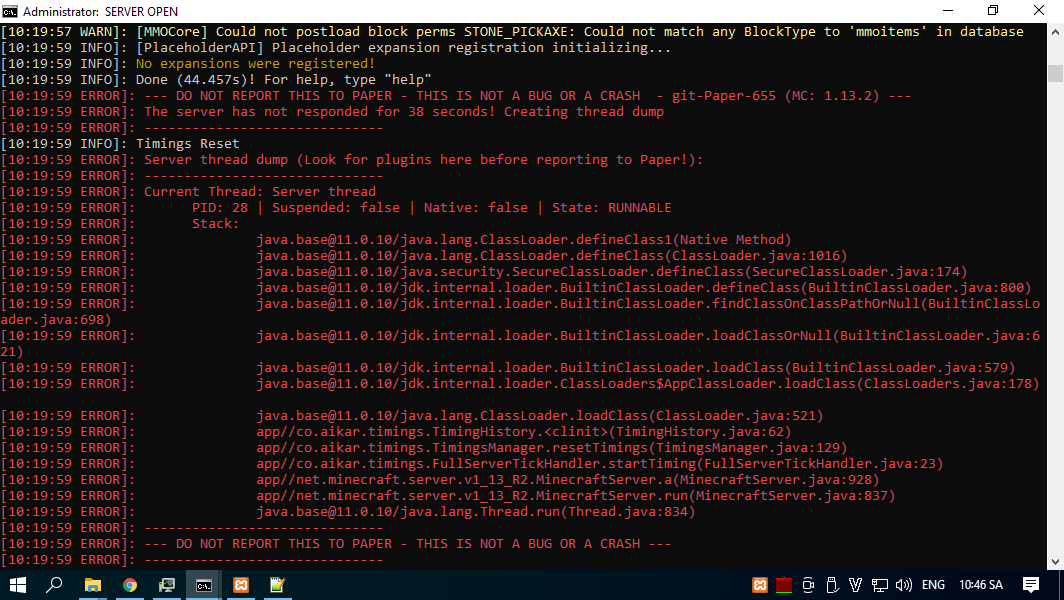Click the 'Timings Reset' log line
This screenshot has height=600, width=1064.
[x=188, y=144]
